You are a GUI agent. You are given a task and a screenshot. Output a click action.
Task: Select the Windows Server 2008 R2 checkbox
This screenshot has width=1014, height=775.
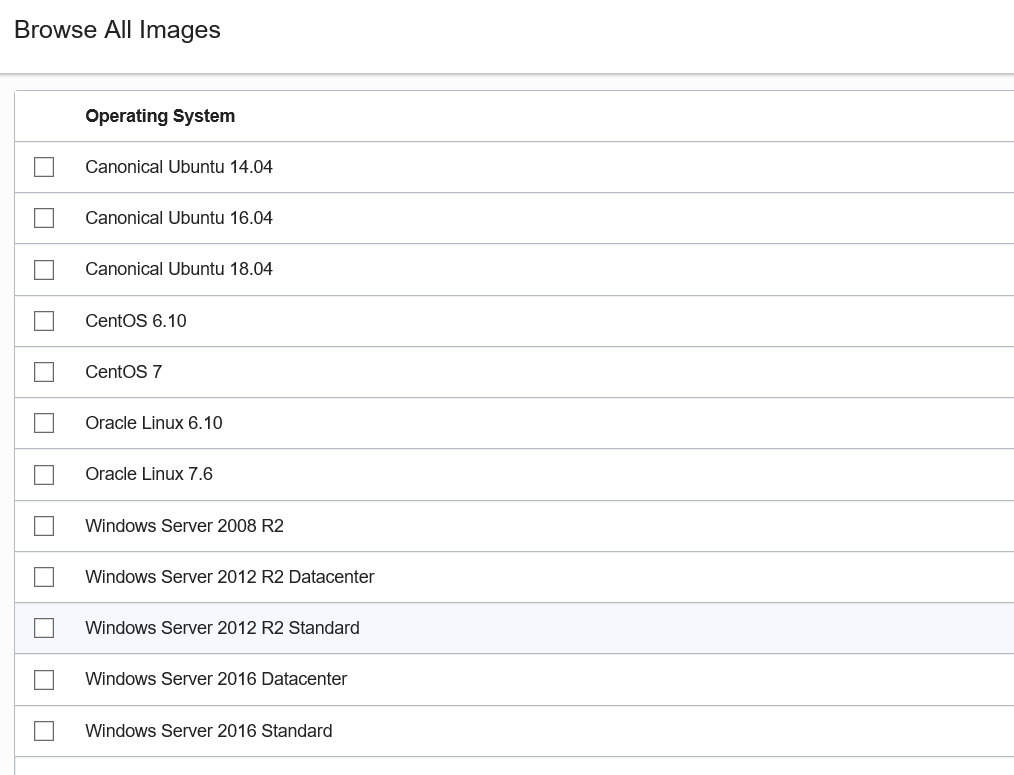click(x=44, y=526)
